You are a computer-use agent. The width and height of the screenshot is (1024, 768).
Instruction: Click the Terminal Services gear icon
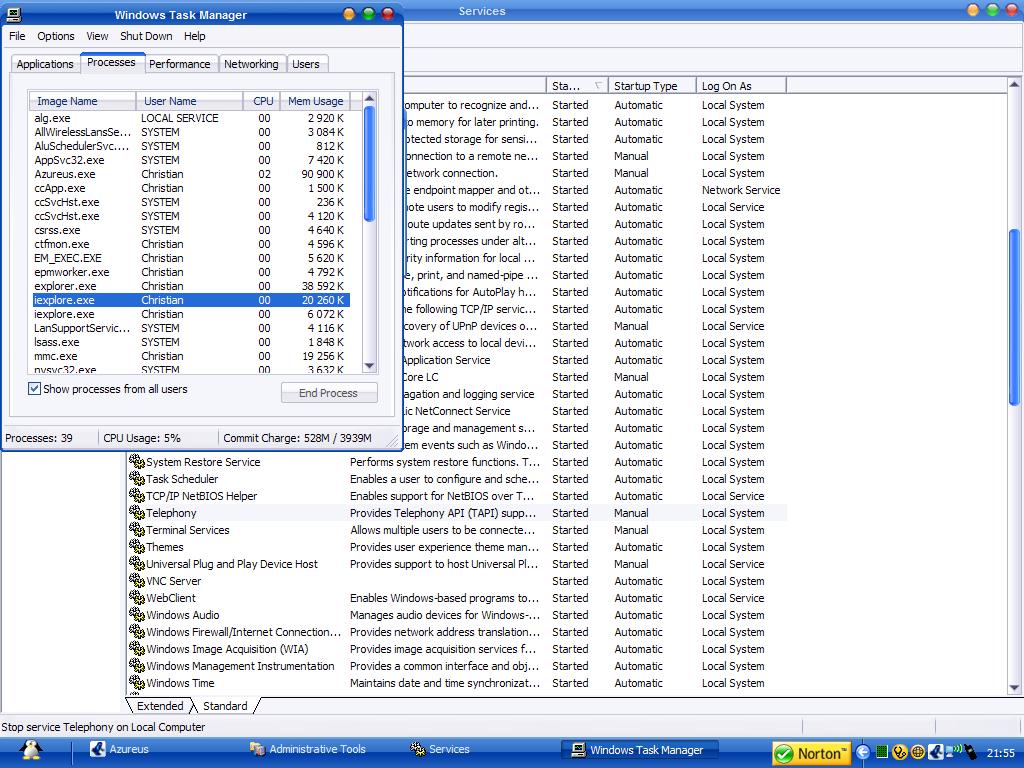(x=136, y=529)
